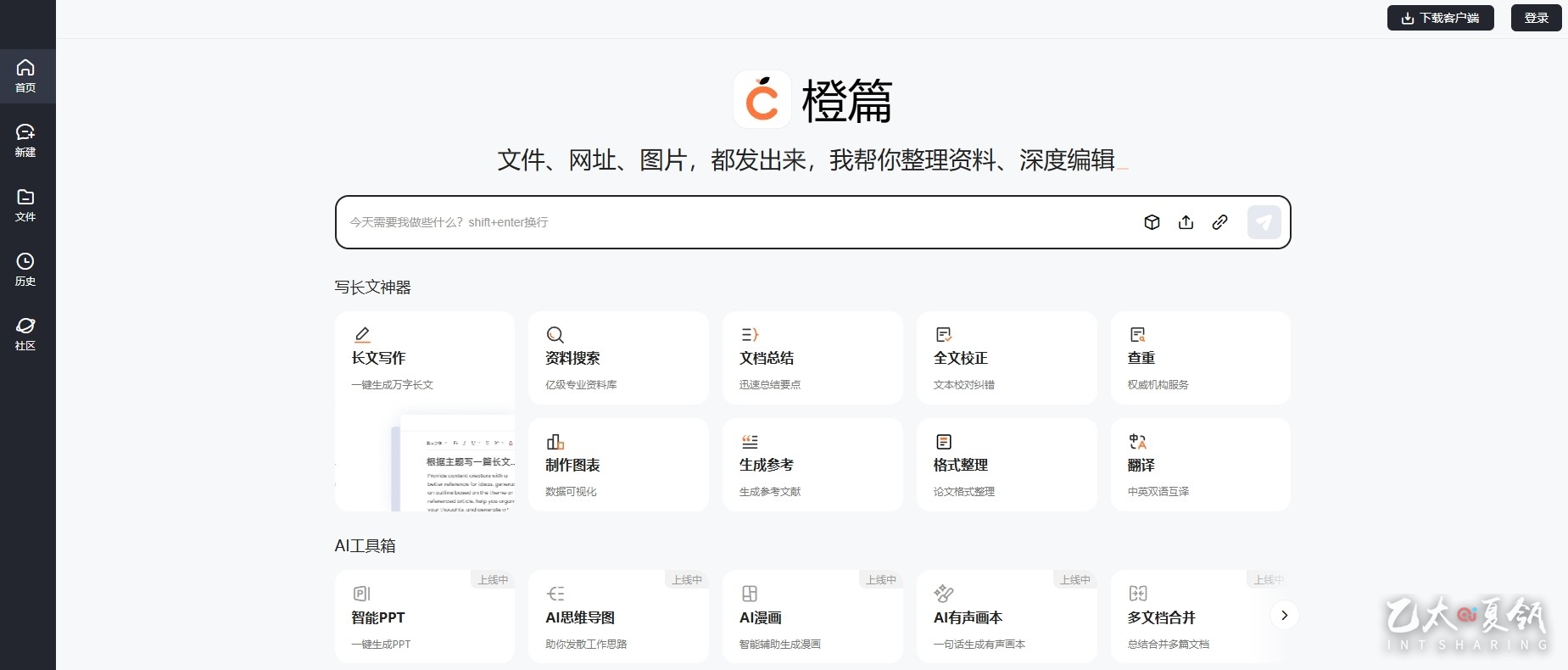This screenshot has width=1568, height=670.
Task: Click the 智能辅助生成漫画 description text
Action: (780, 645)
